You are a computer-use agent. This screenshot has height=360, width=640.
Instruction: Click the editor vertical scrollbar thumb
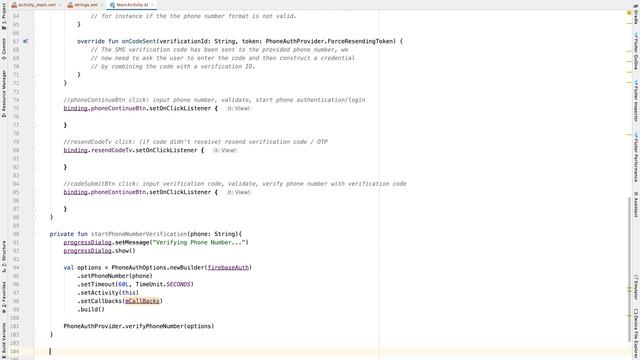[x=629, y=269]
